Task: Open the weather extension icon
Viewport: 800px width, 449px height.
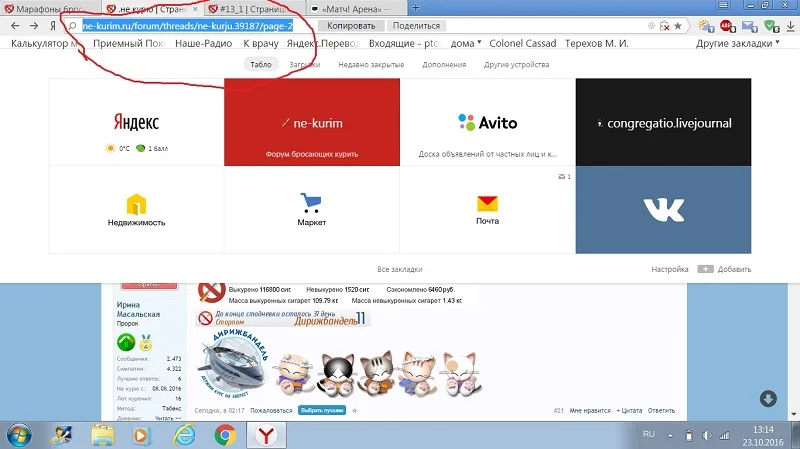Action: (706, 26)
